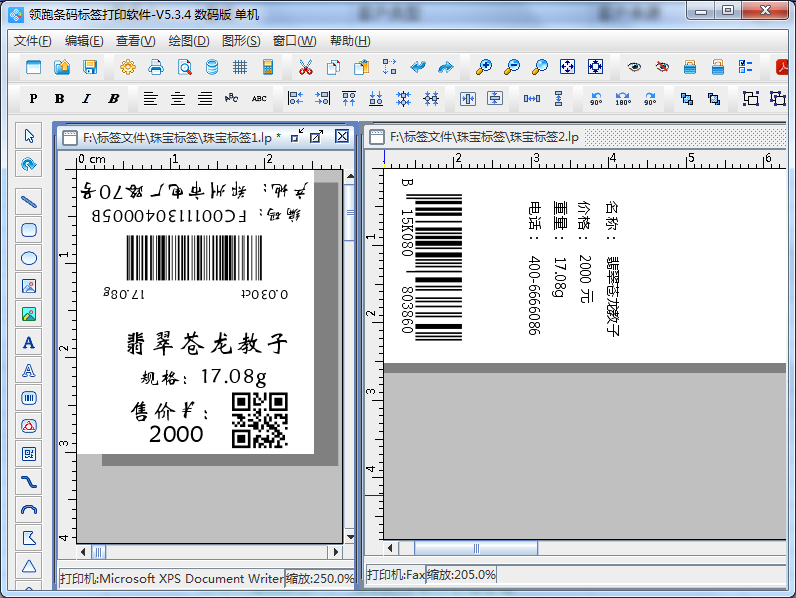Click the save floppy disk icon

coord(90,67)
